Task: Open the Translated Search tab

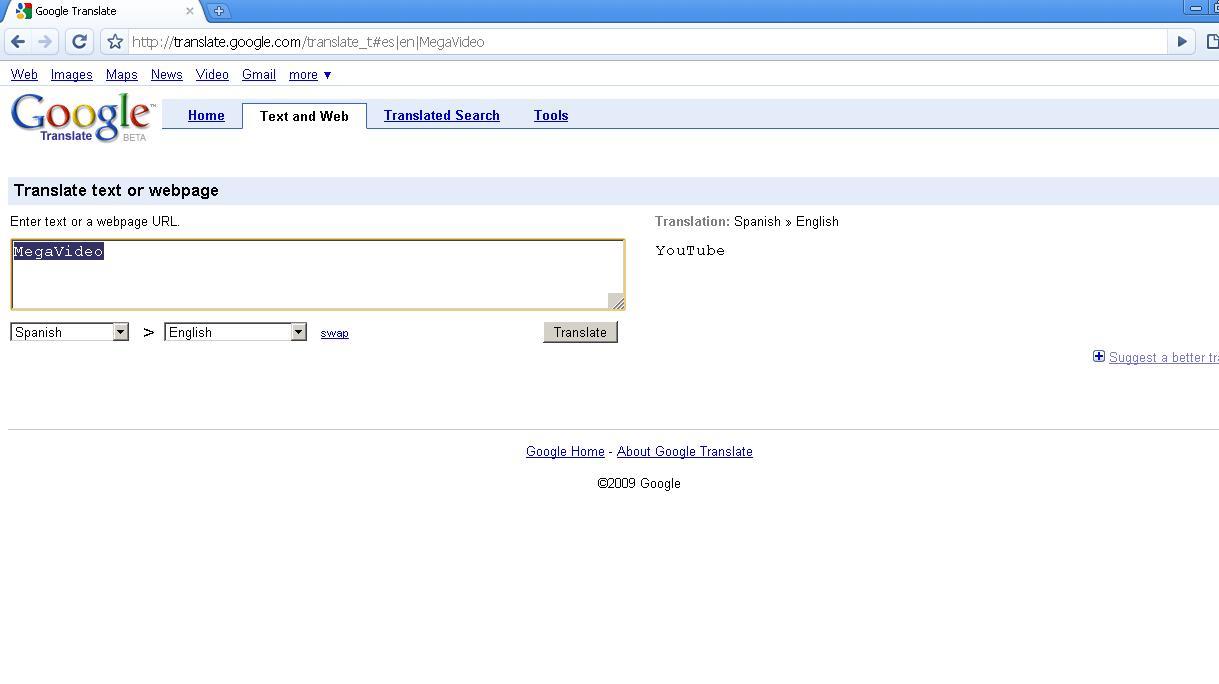Action: [442, 116]
